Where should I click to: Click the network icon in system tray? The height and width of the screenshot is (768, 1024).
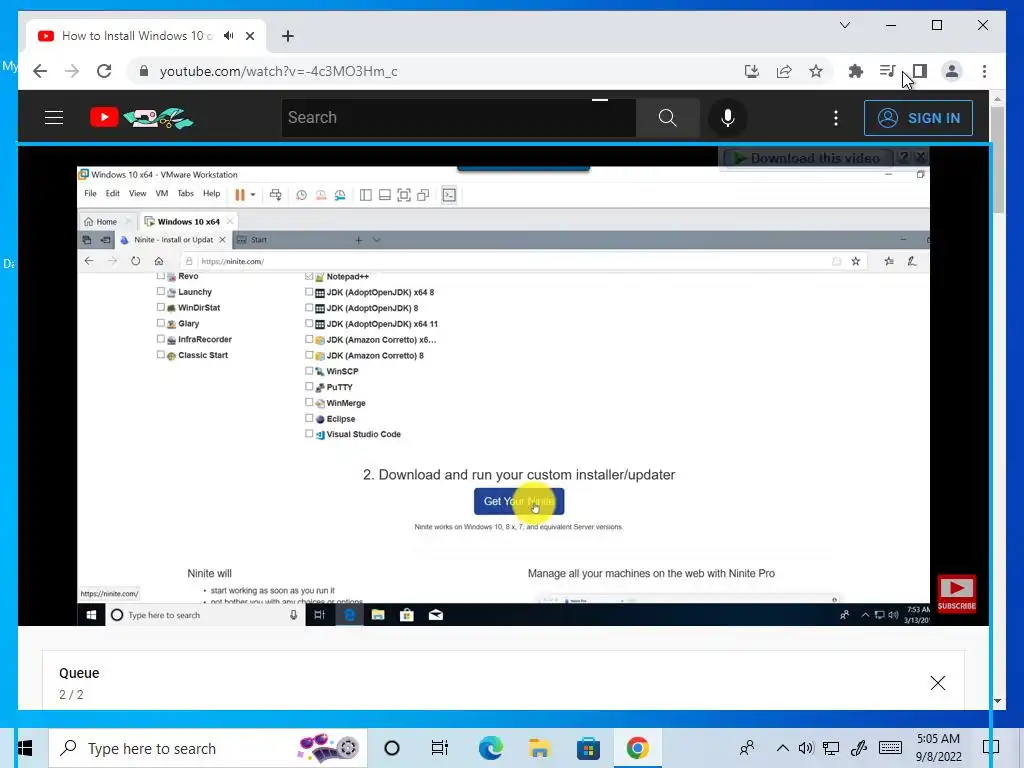pyautogui.click(x=831, y=748)
